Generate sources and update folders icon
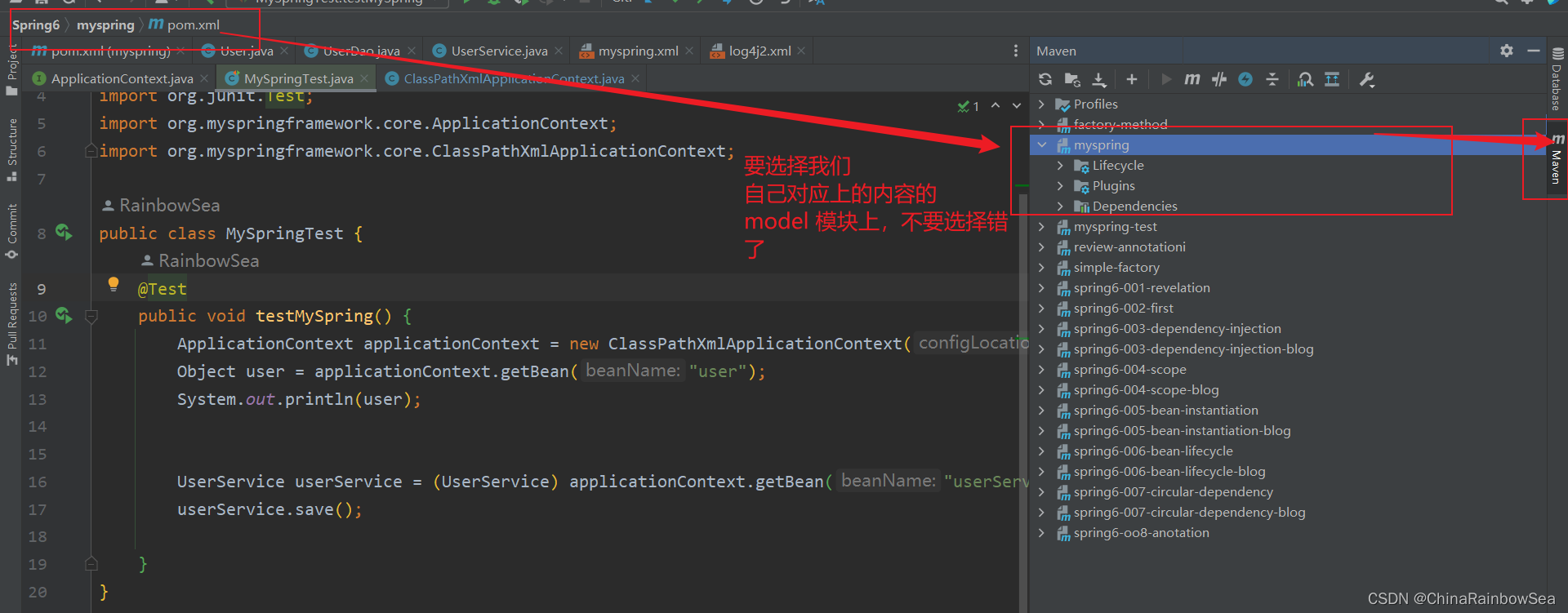 pyautogui.click(x=1072, y=79)
